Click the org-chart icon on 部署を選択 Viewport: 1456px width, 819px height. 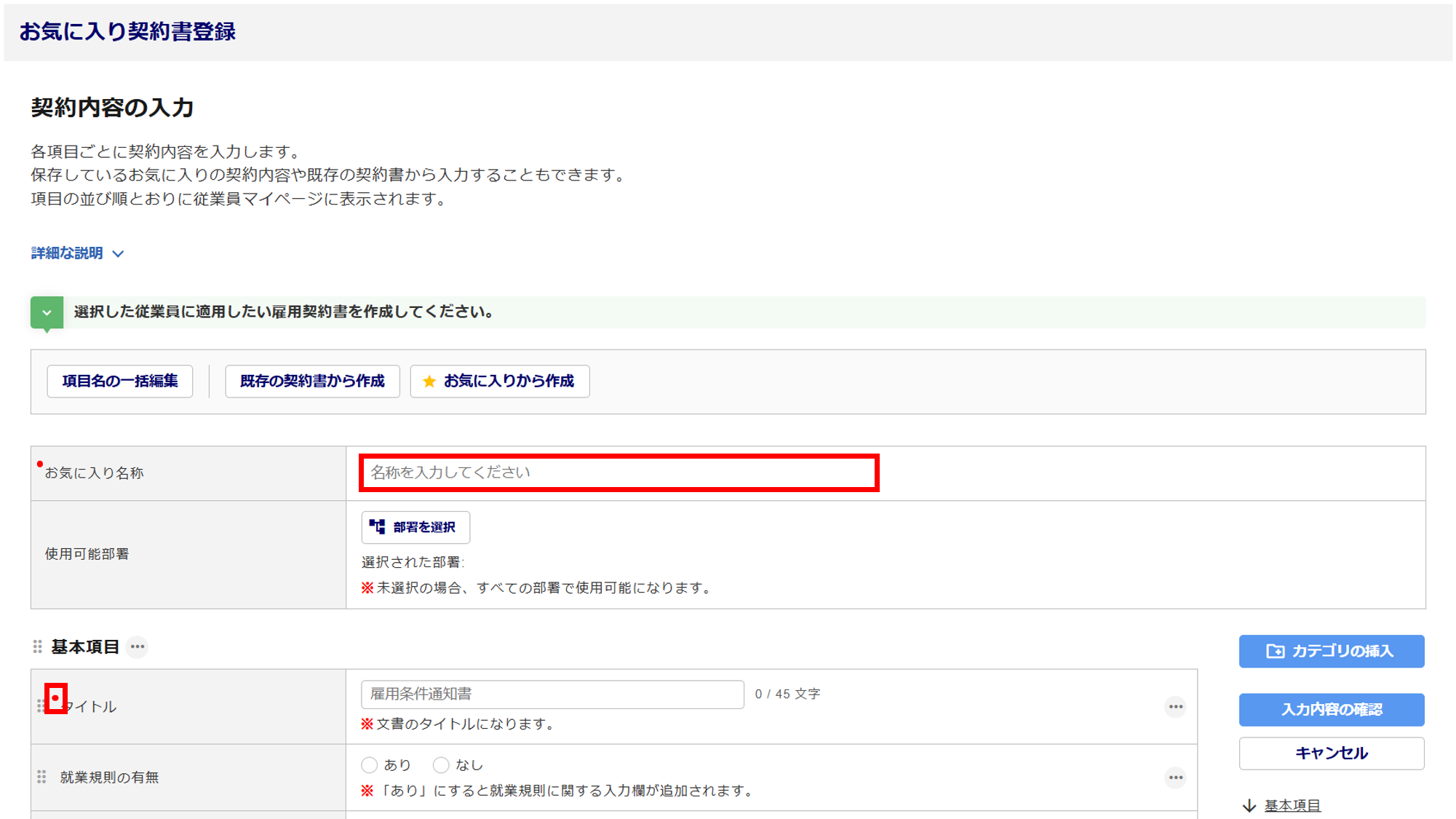pyautogui.click(x=377, y=526)
